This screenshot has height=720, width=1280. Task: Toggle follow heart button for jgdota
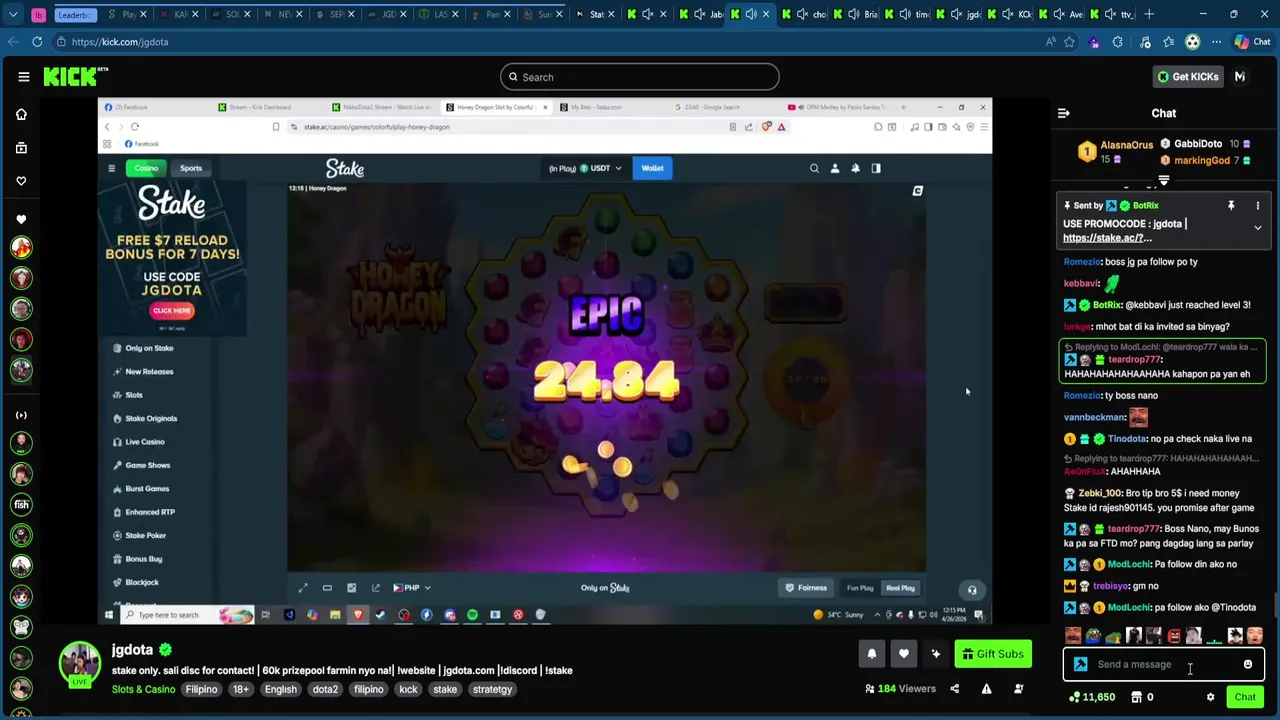pos(903,654)
